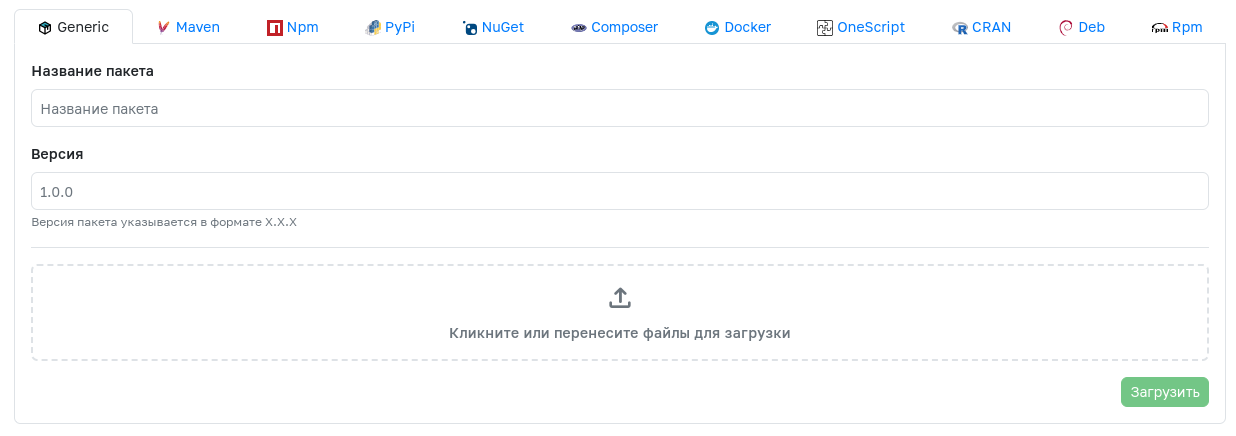Screen dimensions: 1236x436
Task: Click the Generic cube icon
Action: [45, 28]
